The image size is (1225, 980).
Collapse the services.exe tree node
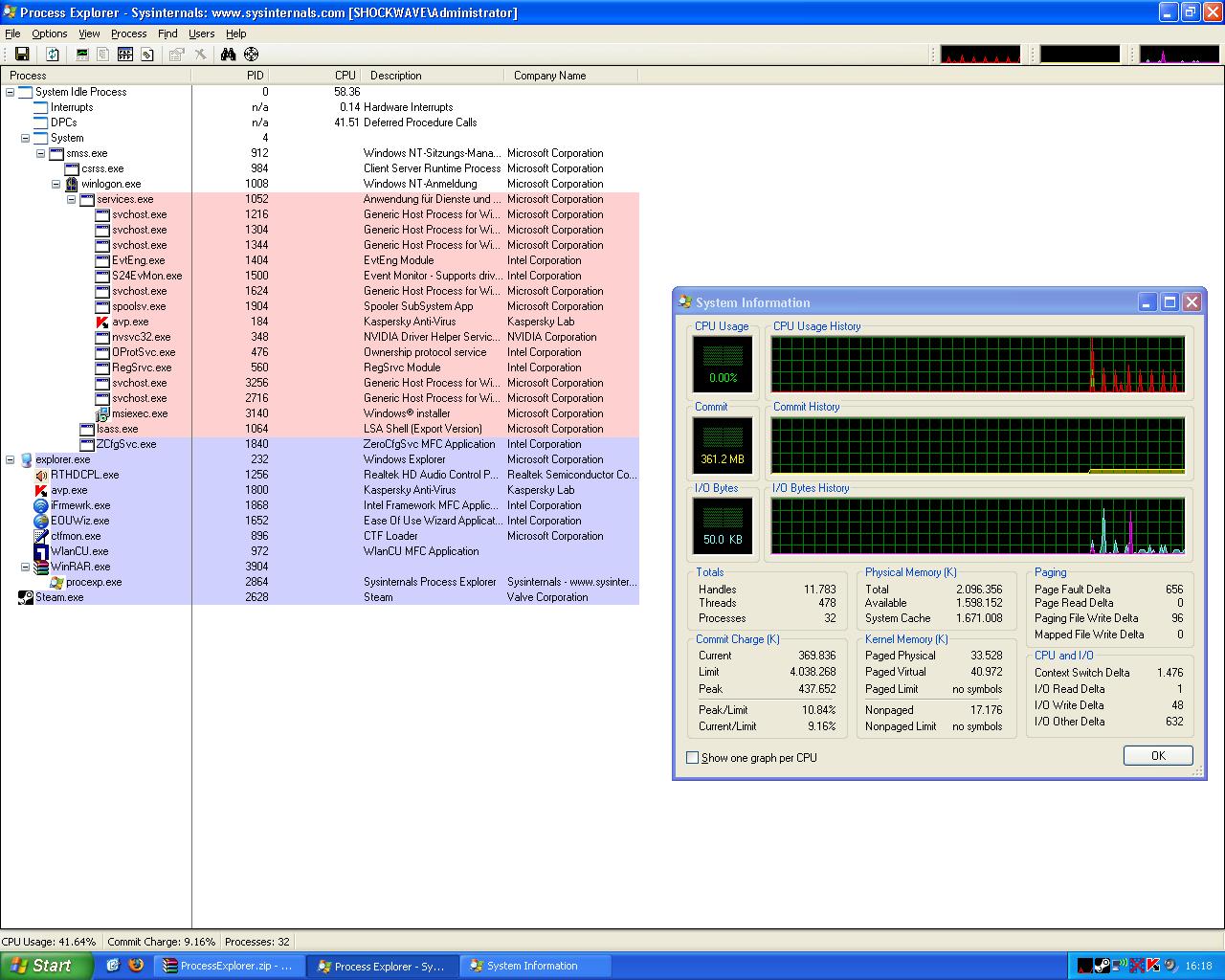(72, 199)
